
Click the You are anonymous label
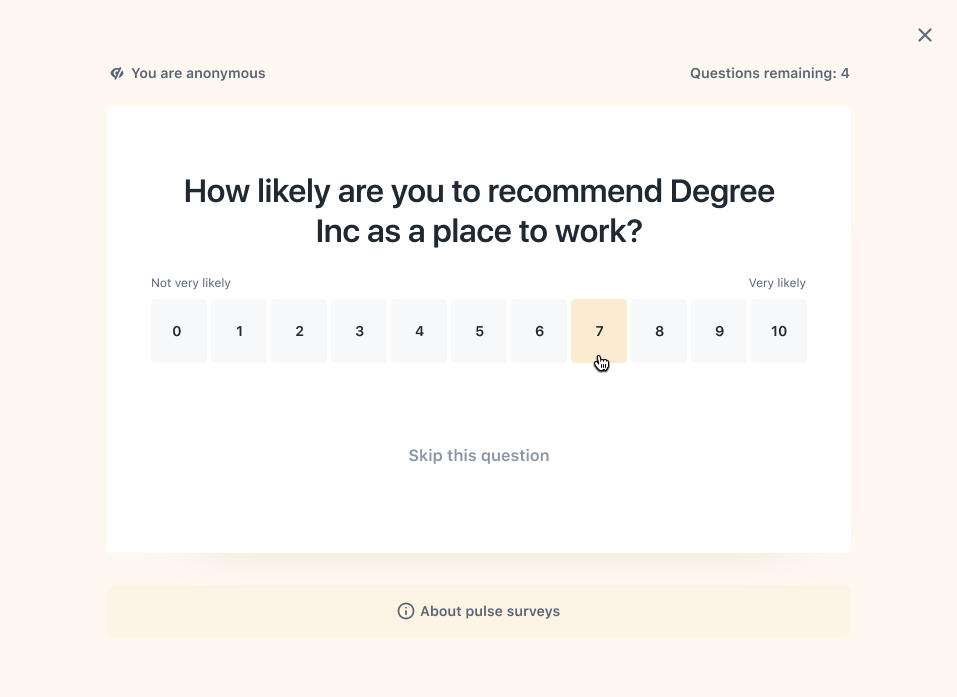(x=196, y=72)
